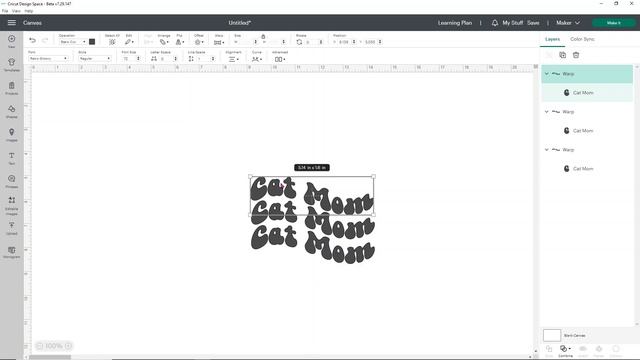640x360 pixels.
Task: Collapse the third Warp layer group
Action: [547, 150]
